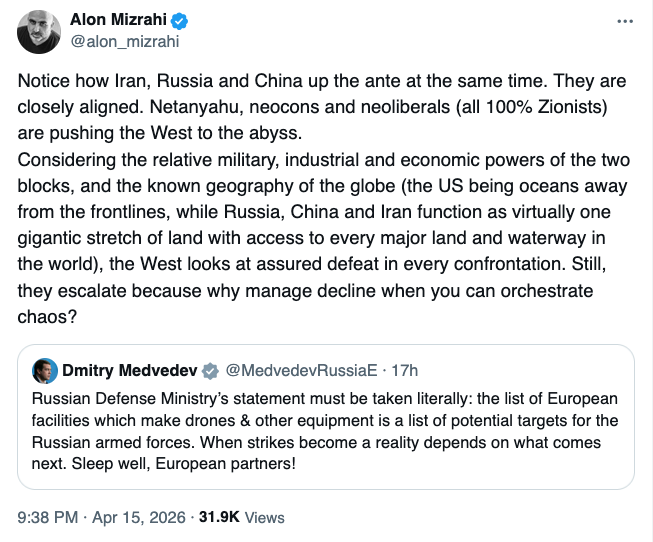
Task: Click the 31.9K view count
Action: (x=219, y=517)
